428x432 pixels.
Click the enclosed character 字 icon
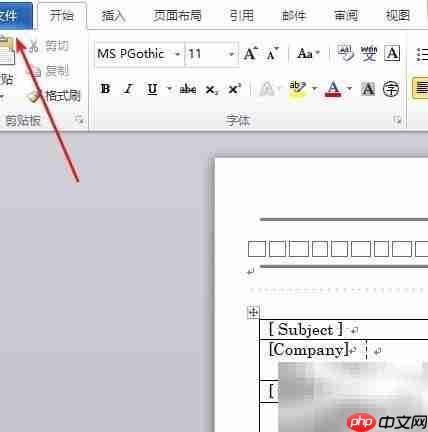[391, 89]
